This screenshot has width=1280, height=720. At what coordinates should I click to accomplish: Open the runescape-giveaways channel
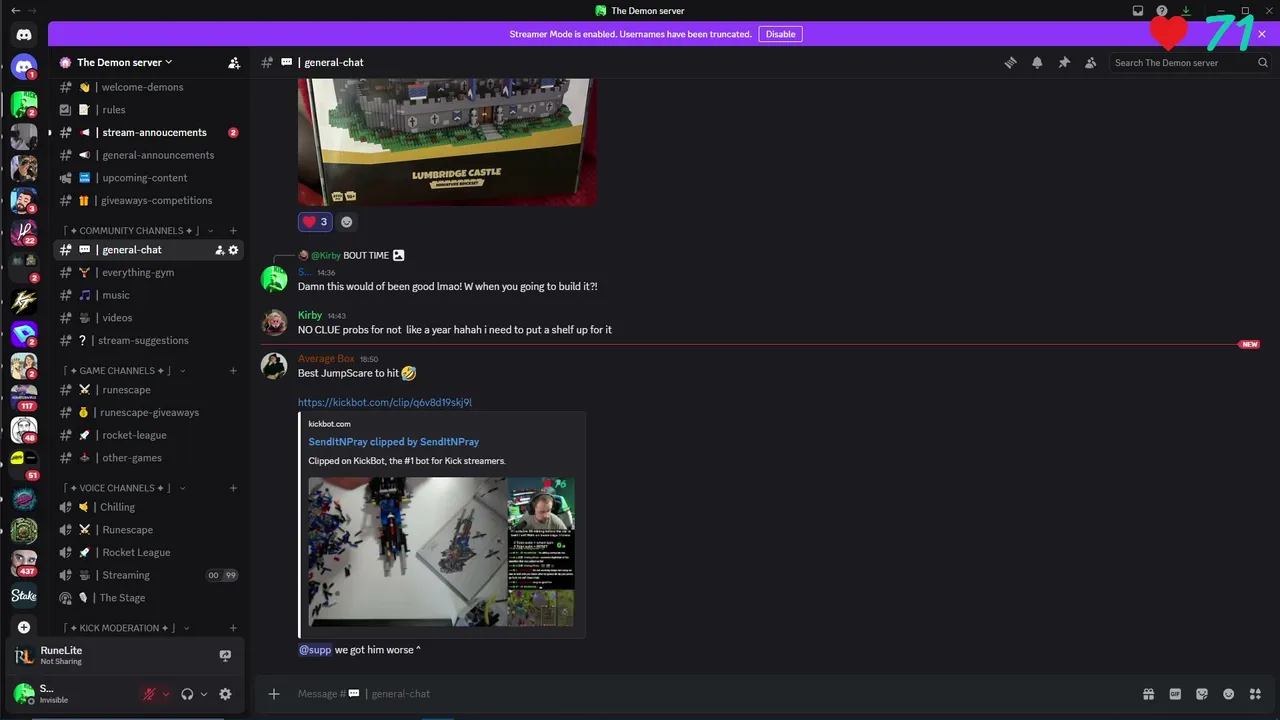point(148,413)
